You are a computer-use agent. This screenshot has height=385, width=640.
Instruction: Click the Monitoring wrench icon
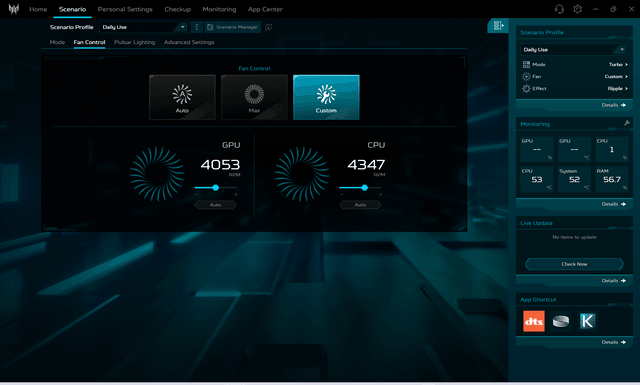pyautogui.click(x=627, y=123)
